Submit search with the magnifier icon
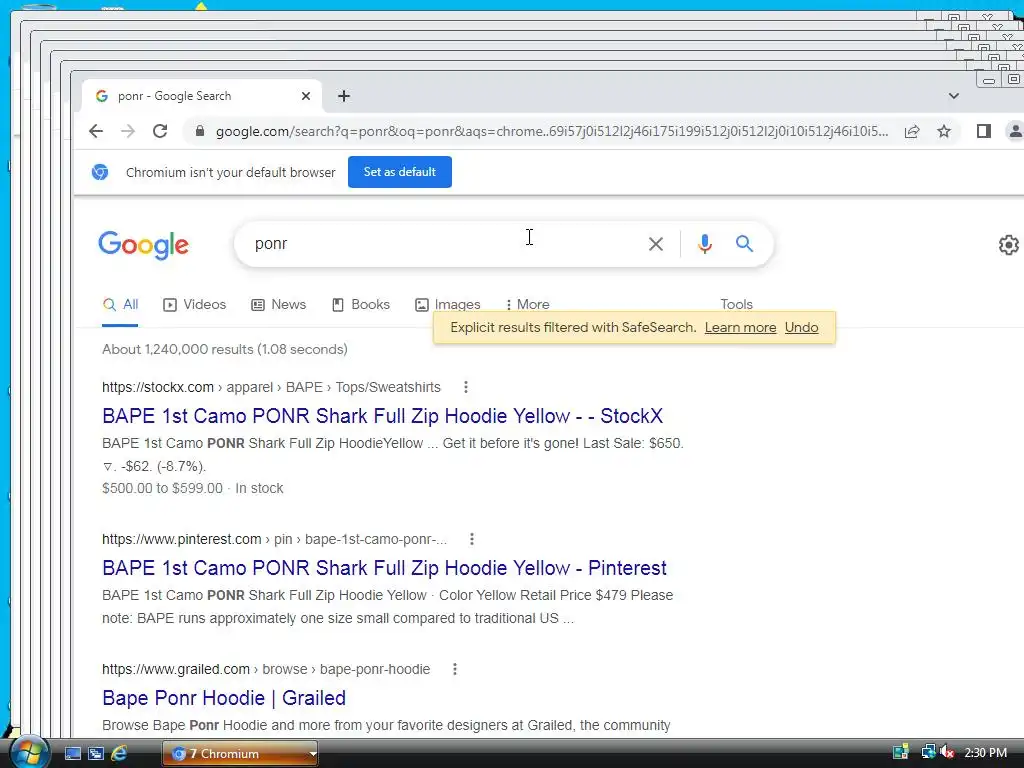 [x=744, y=244]
